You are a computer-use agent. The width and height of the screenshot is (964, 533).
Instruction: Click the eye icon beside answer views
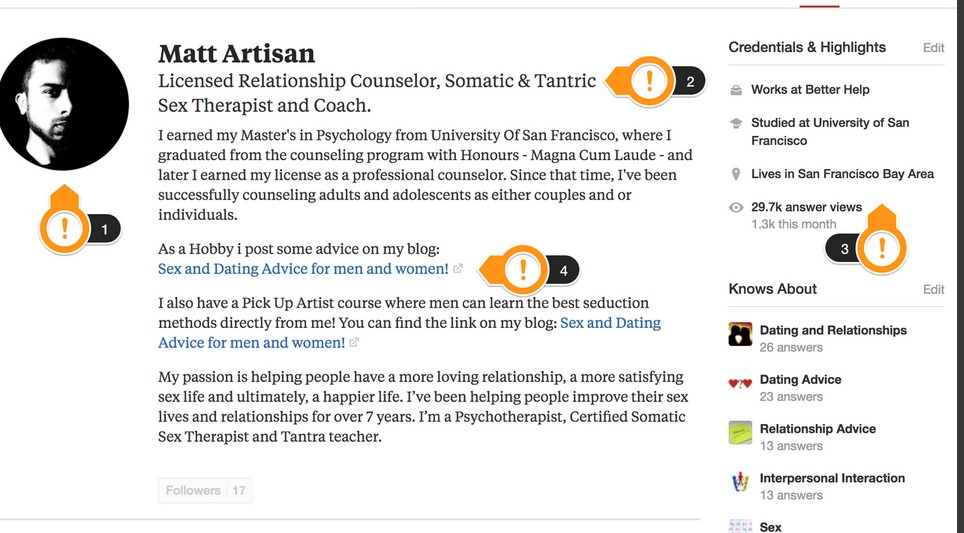pos(736,208)
